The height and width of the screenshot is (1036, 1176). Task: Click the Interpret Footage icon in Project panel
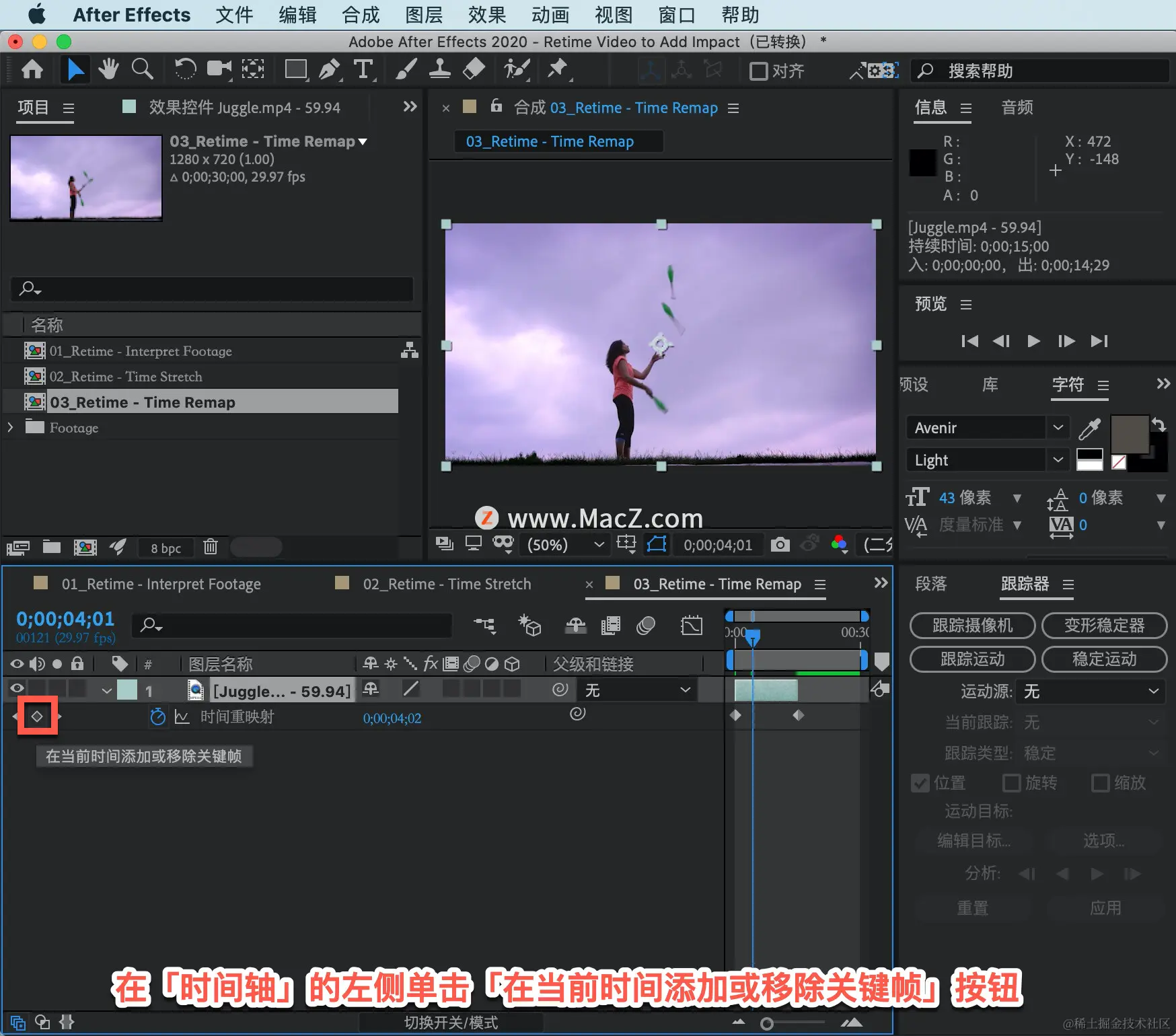click(x=18, y=548)
